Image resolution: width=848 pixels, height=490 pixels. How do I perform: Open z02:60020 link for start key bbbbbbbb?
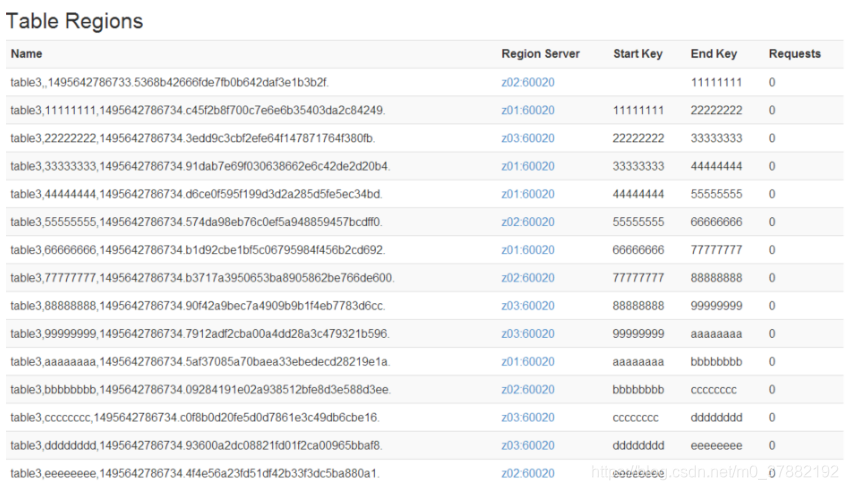tap(528, 390)
